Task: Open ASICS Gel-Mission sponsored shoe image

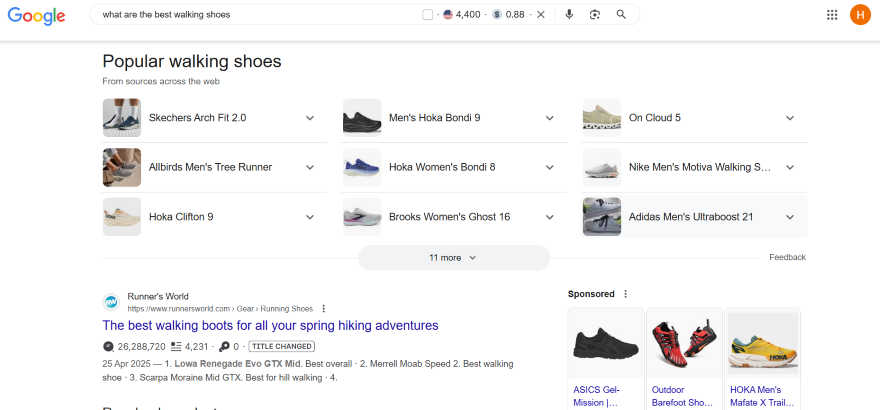Action: (x=606, y=343)
